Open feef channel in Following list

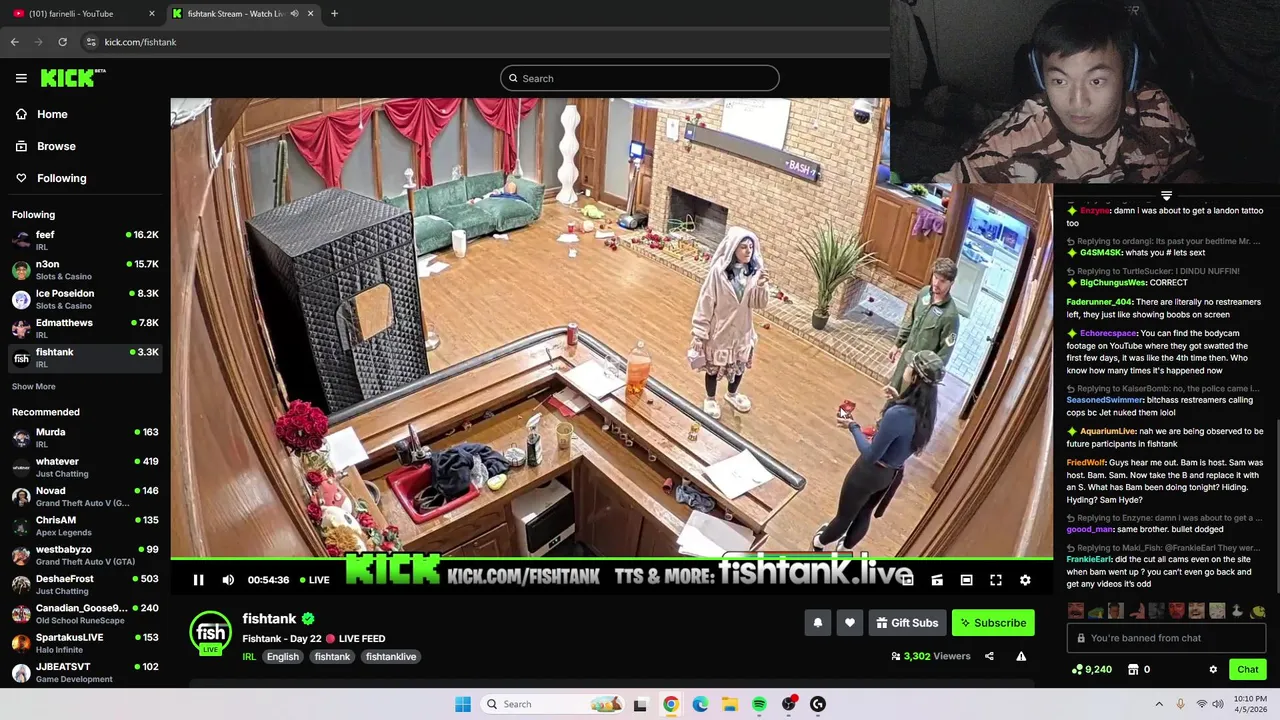pos(85,240)
